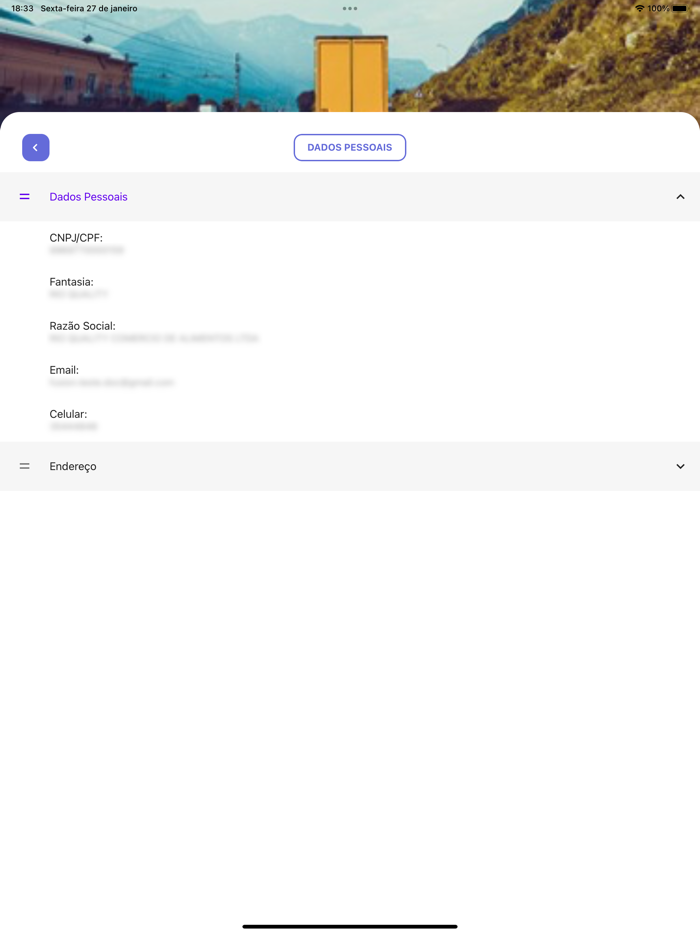Viewport: 700px width, 934px height.
Task: Select the Dados Pessoais section title
Action: pos(88,197)
